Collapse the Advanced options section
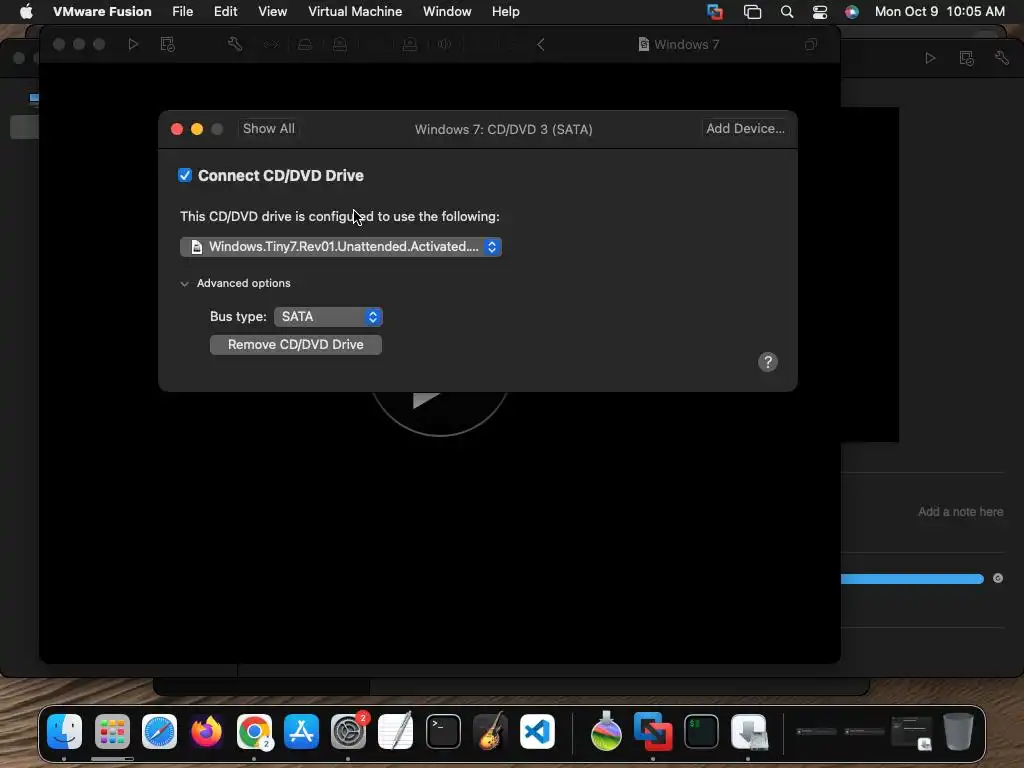This screenshot has width=1024, height=768. 185,283
